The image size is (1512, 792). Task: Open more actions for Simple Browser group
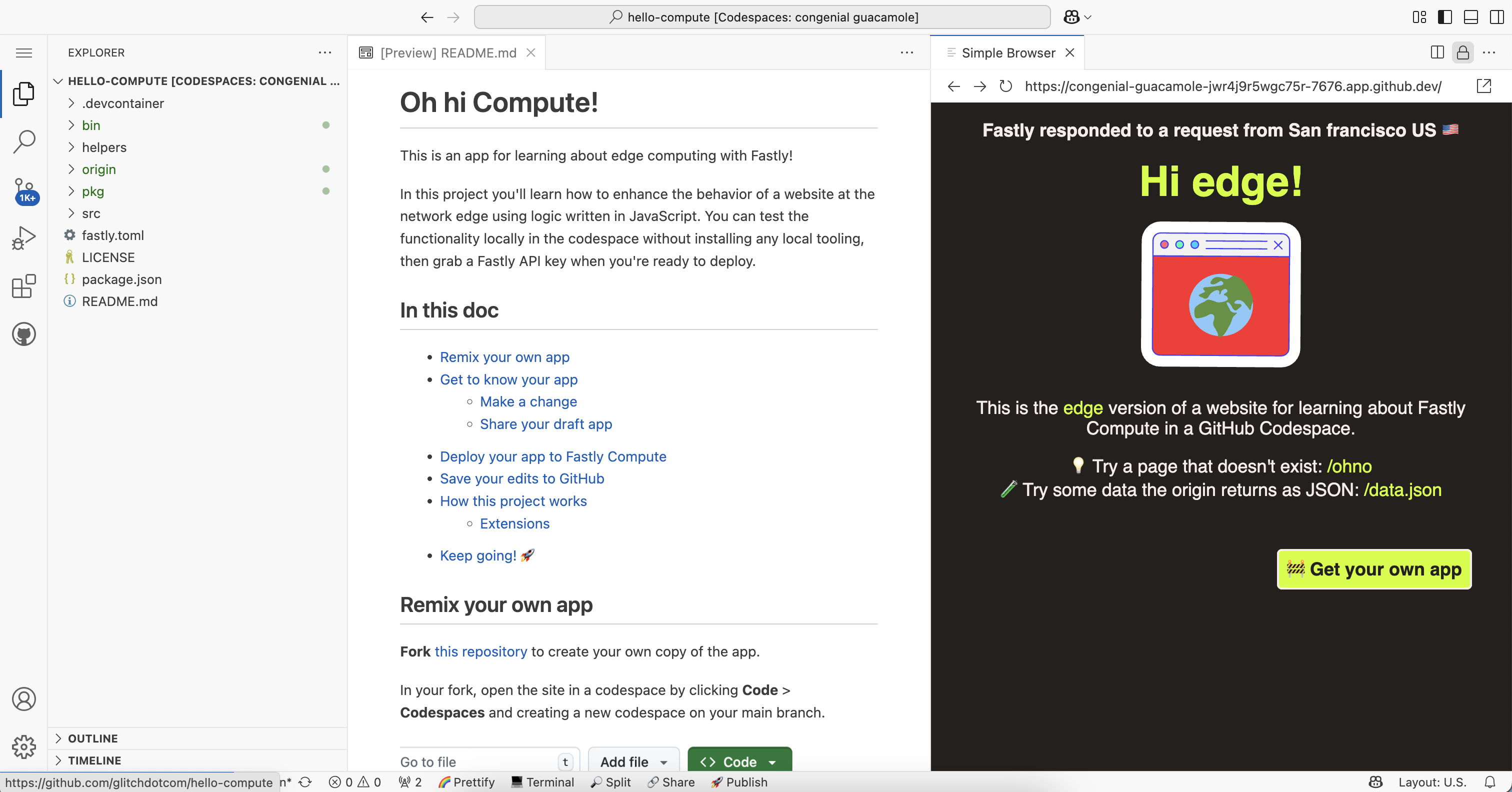pos(1489,53)
